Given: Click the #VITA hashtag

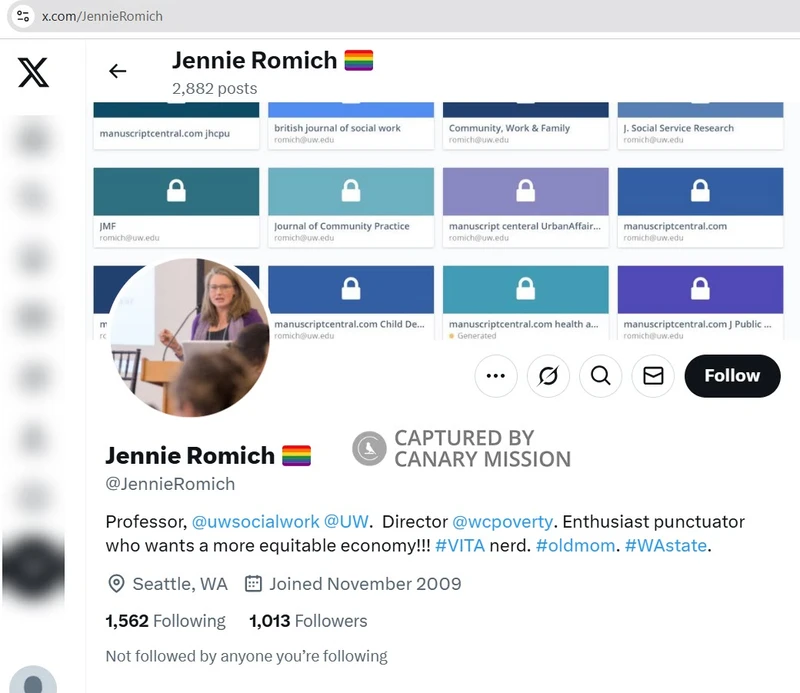Looking at the screenshot, I should 460,546.
